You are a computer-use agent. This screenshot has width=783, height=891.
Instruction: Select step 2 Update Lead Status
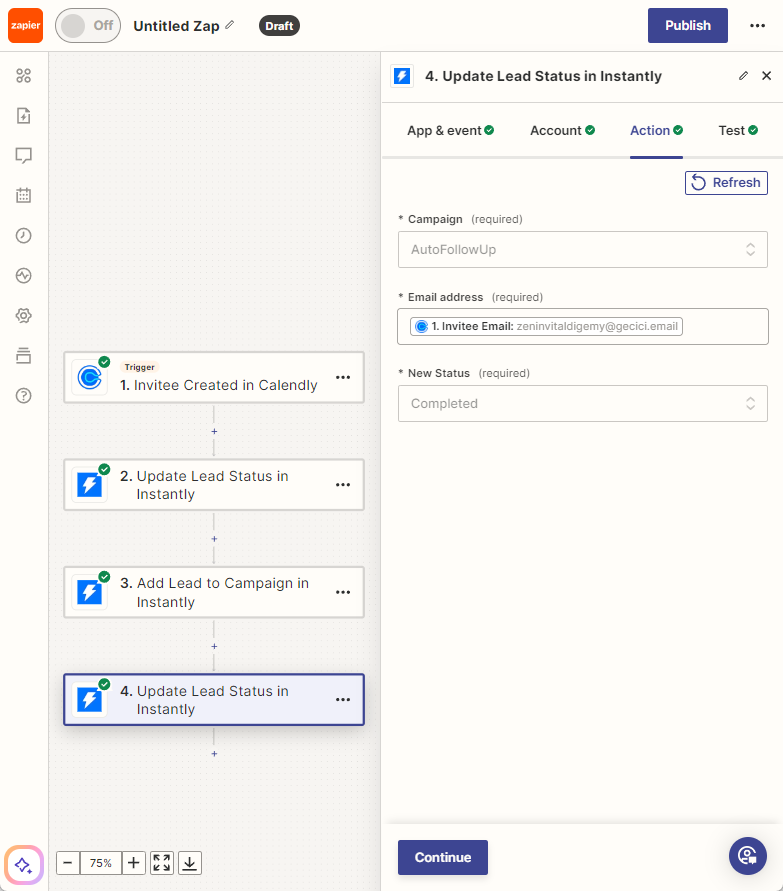click(x=214, y=485)
